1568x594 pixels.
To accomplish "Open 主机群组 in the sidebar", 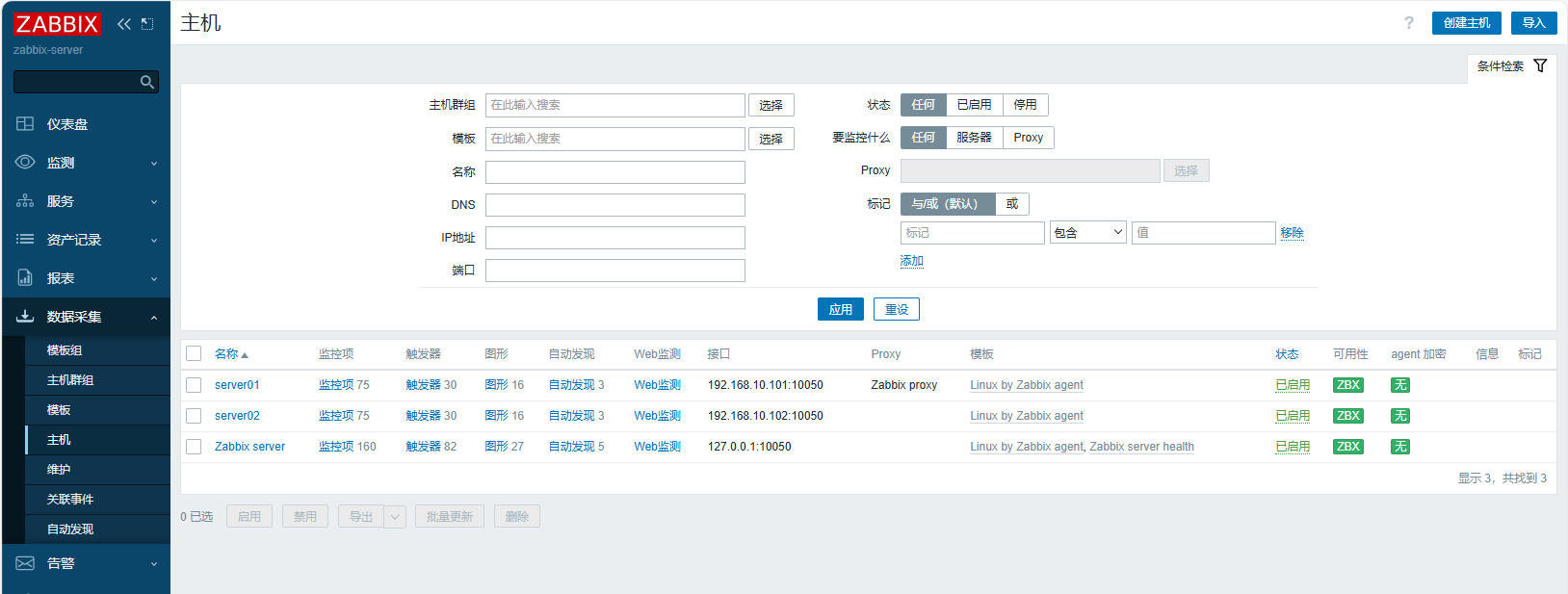I will (70, 380).
